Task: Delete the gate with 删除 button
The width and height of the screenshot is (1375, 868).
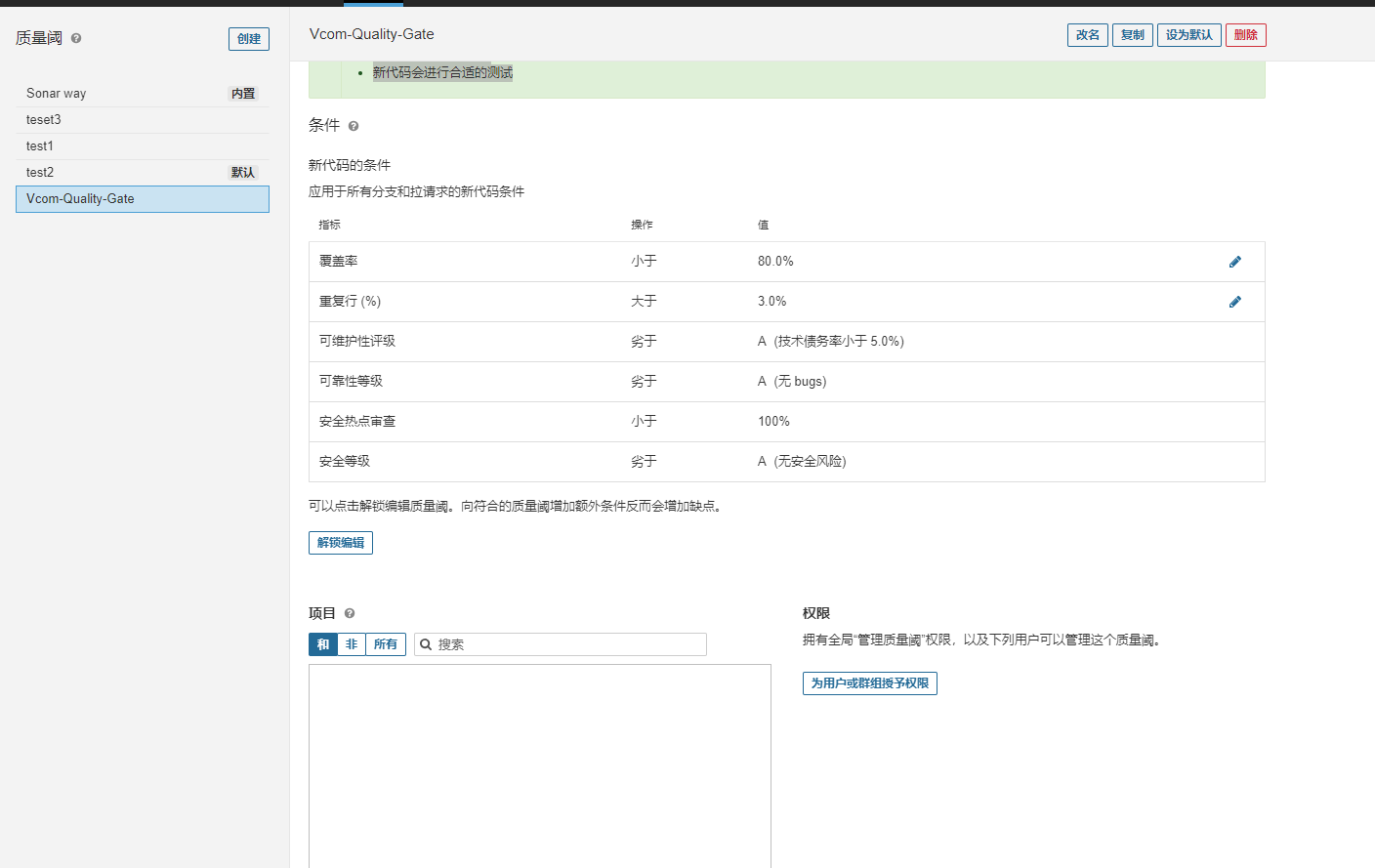Action: point(1246,35)
